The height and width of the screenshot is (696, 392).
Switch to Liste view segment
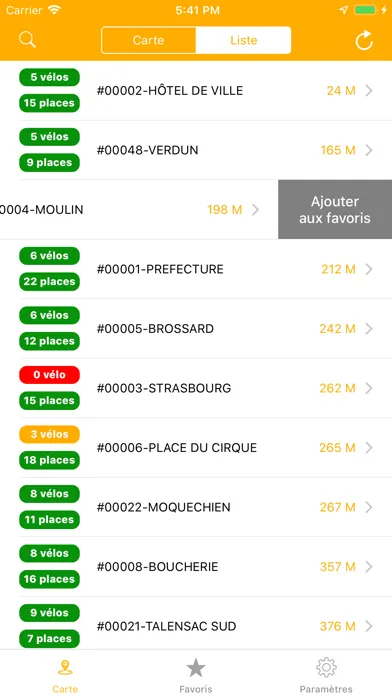tap(243, 40)
